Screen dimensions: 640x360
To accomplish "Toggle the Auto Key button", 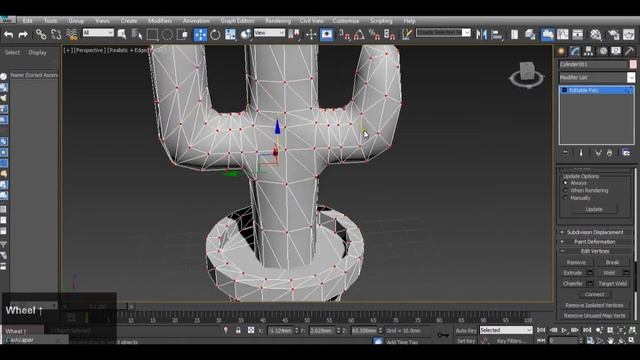I will (466, 330).
